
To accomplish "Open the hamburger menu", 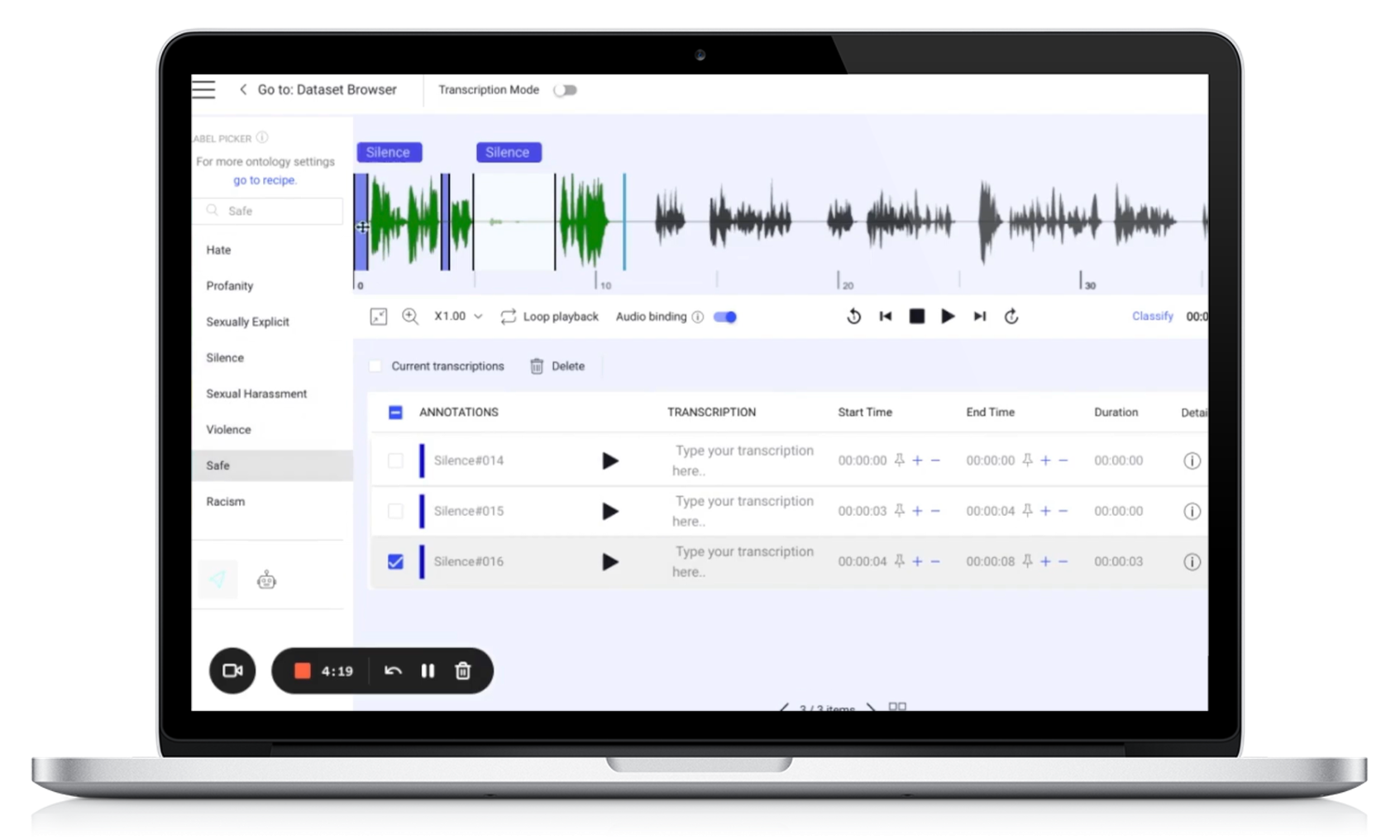I will pyautogui.click(x=203, y=89).
